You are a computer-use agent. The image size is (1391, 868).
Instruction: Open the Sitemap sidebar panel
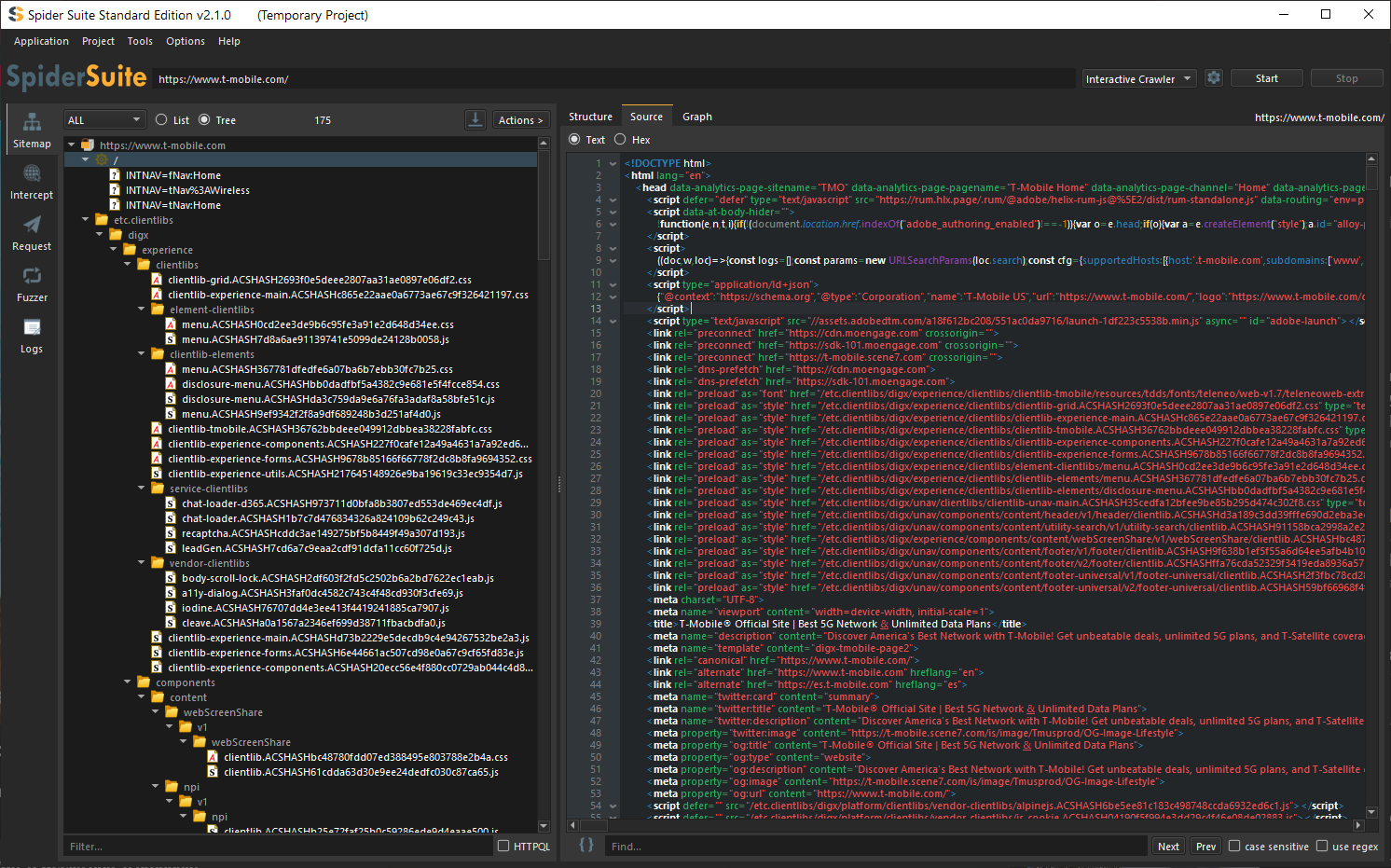coord(32,130)
